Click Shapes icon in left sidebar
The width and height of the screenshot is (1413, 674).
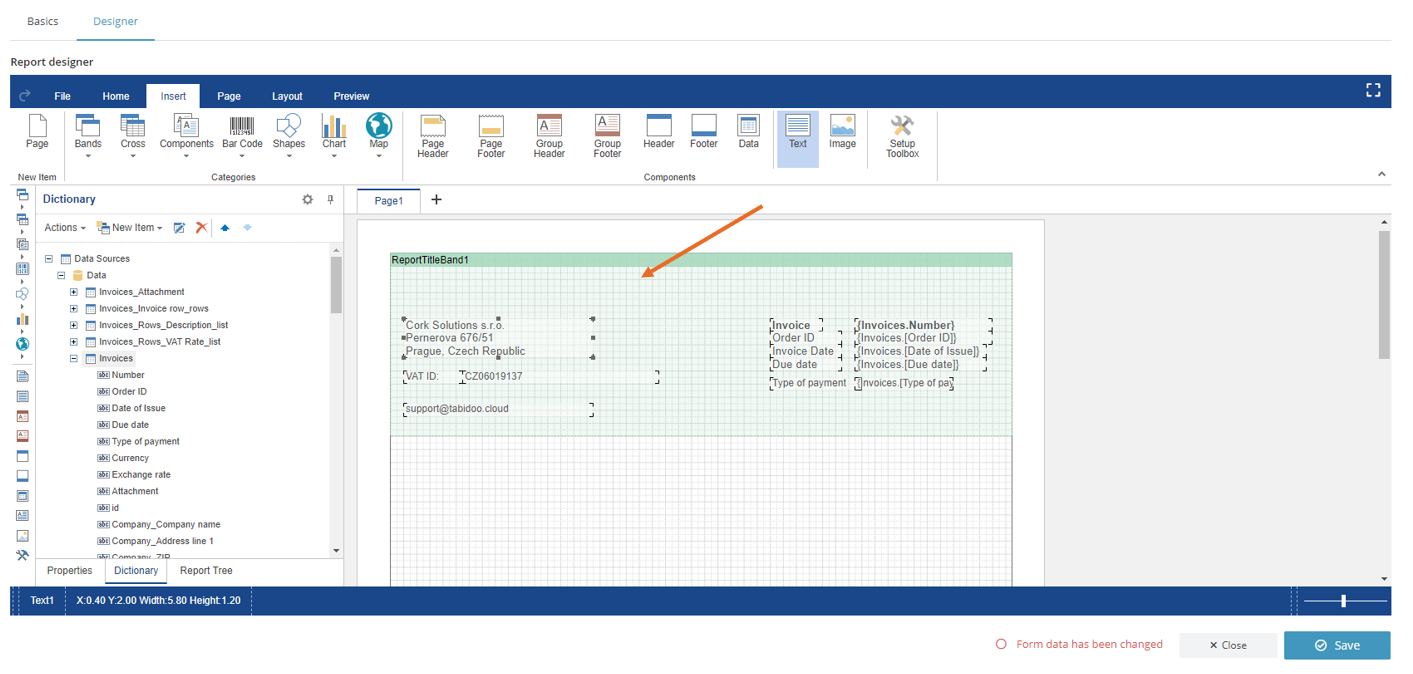tap(22, 293)
